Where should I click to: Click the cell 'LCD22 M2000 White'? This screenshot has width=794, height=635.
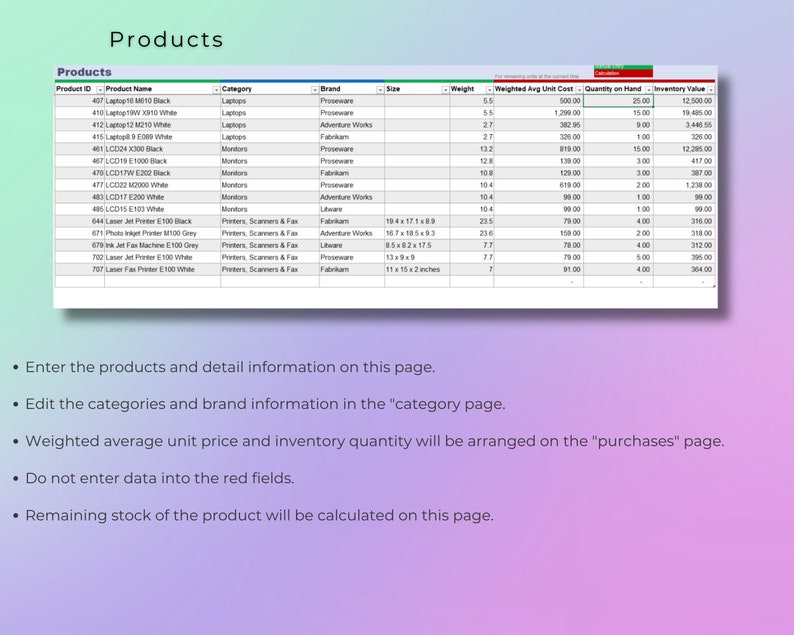point(162,185)
